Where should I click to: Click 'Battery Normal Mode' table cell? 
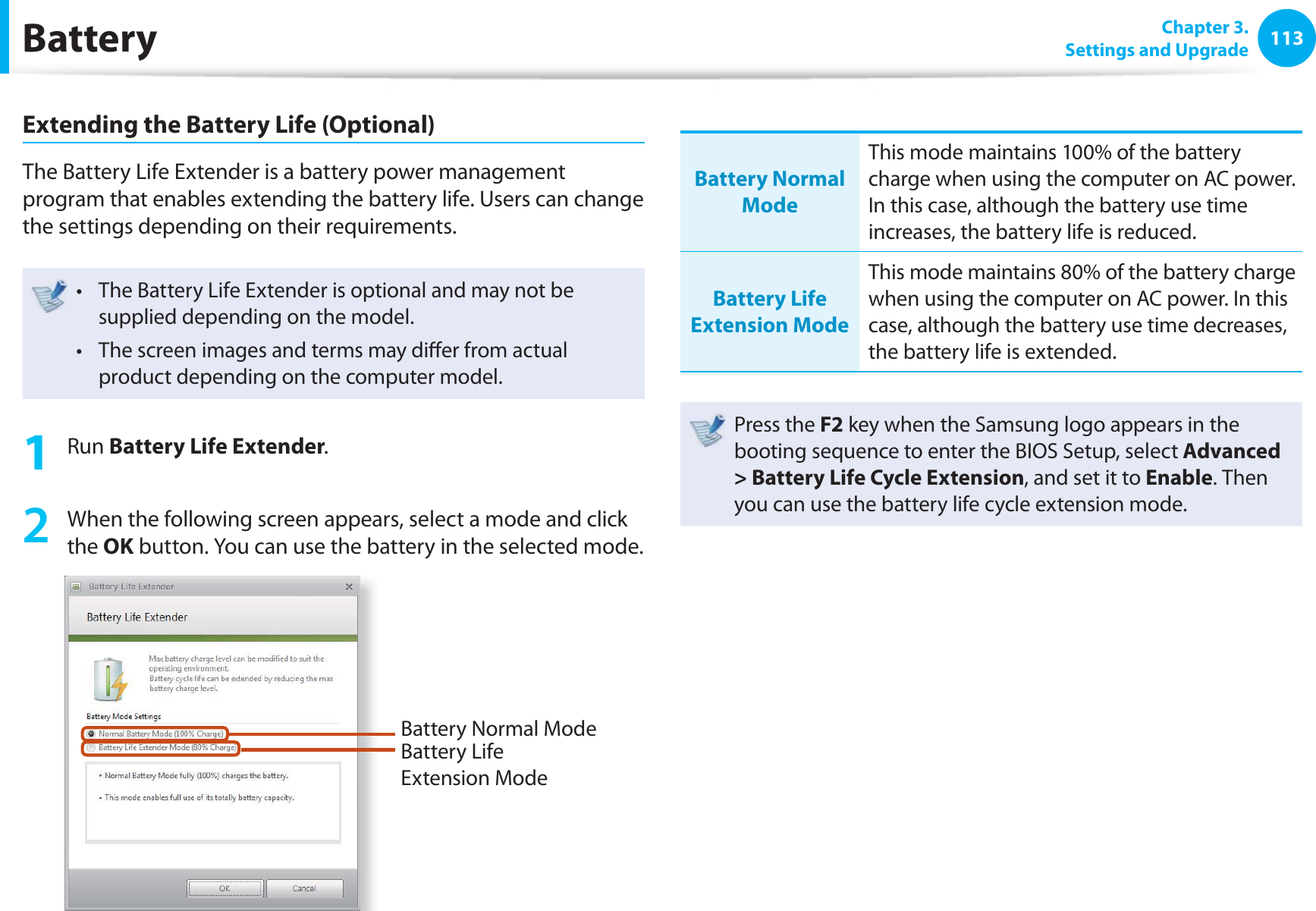point(769,192)
